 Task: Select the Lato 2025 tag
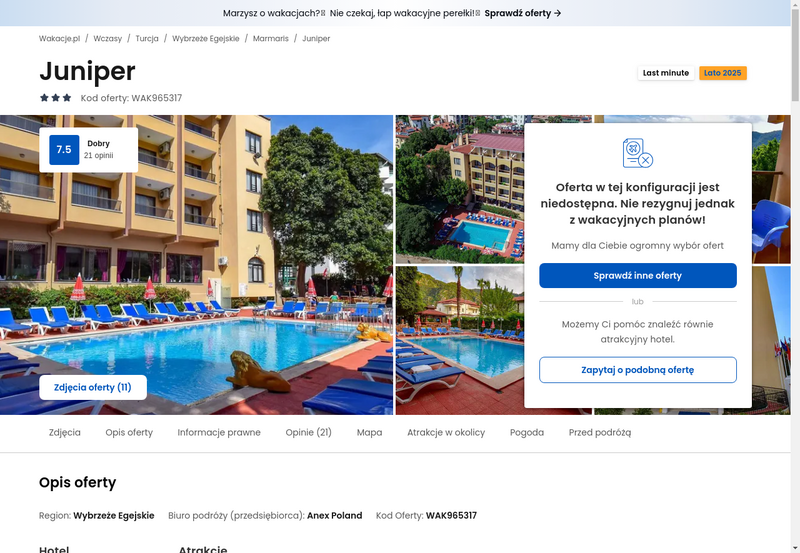coord(722,73)
